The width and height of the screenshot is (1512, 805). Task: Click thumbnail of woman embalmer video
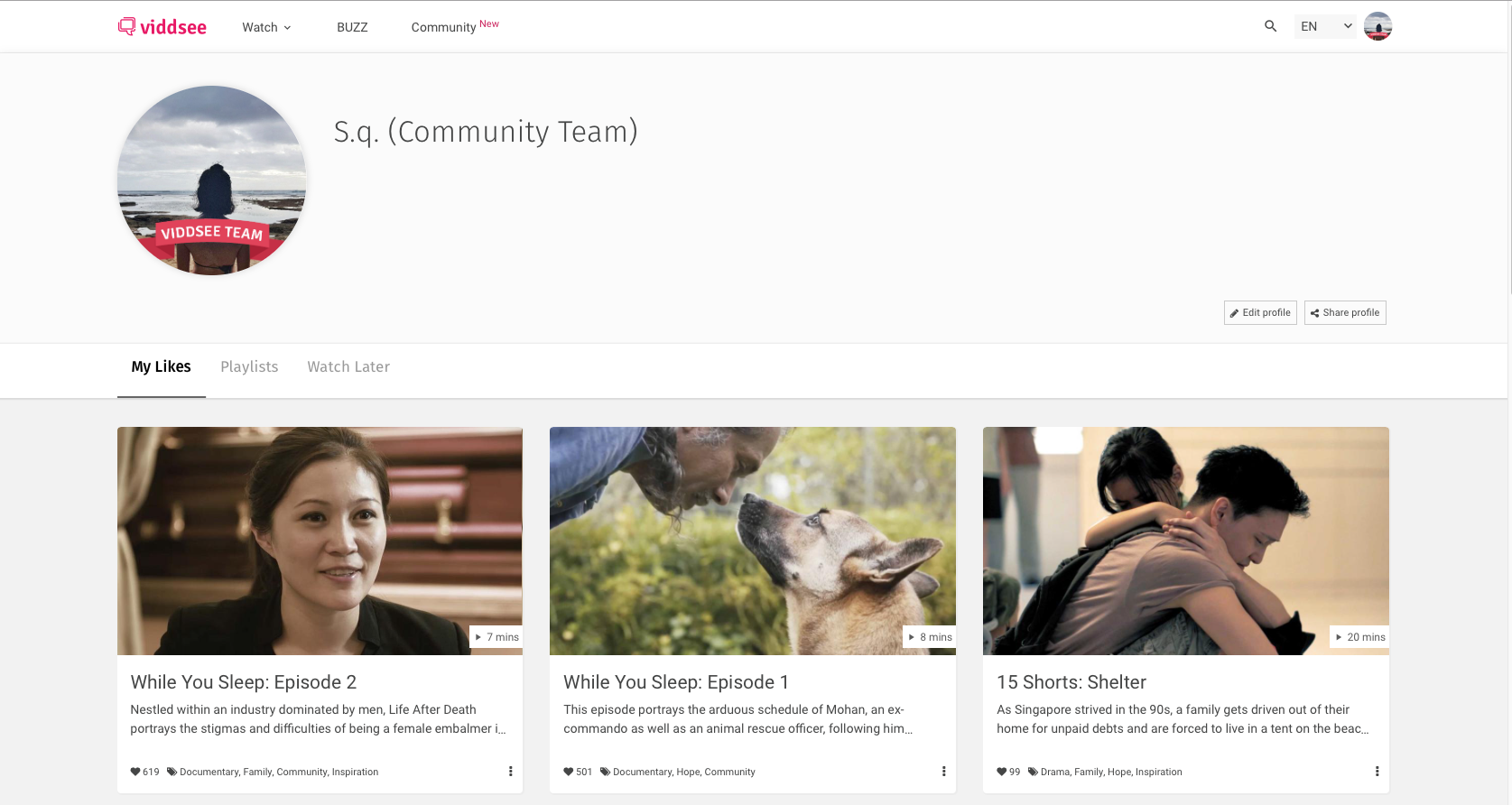click(x=320, y=541)
